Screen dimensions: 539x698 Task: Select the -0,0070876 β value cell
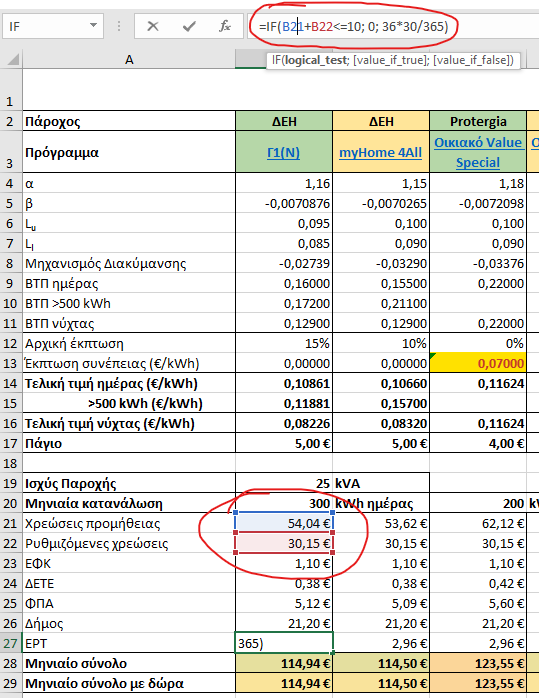pos(284,203)
